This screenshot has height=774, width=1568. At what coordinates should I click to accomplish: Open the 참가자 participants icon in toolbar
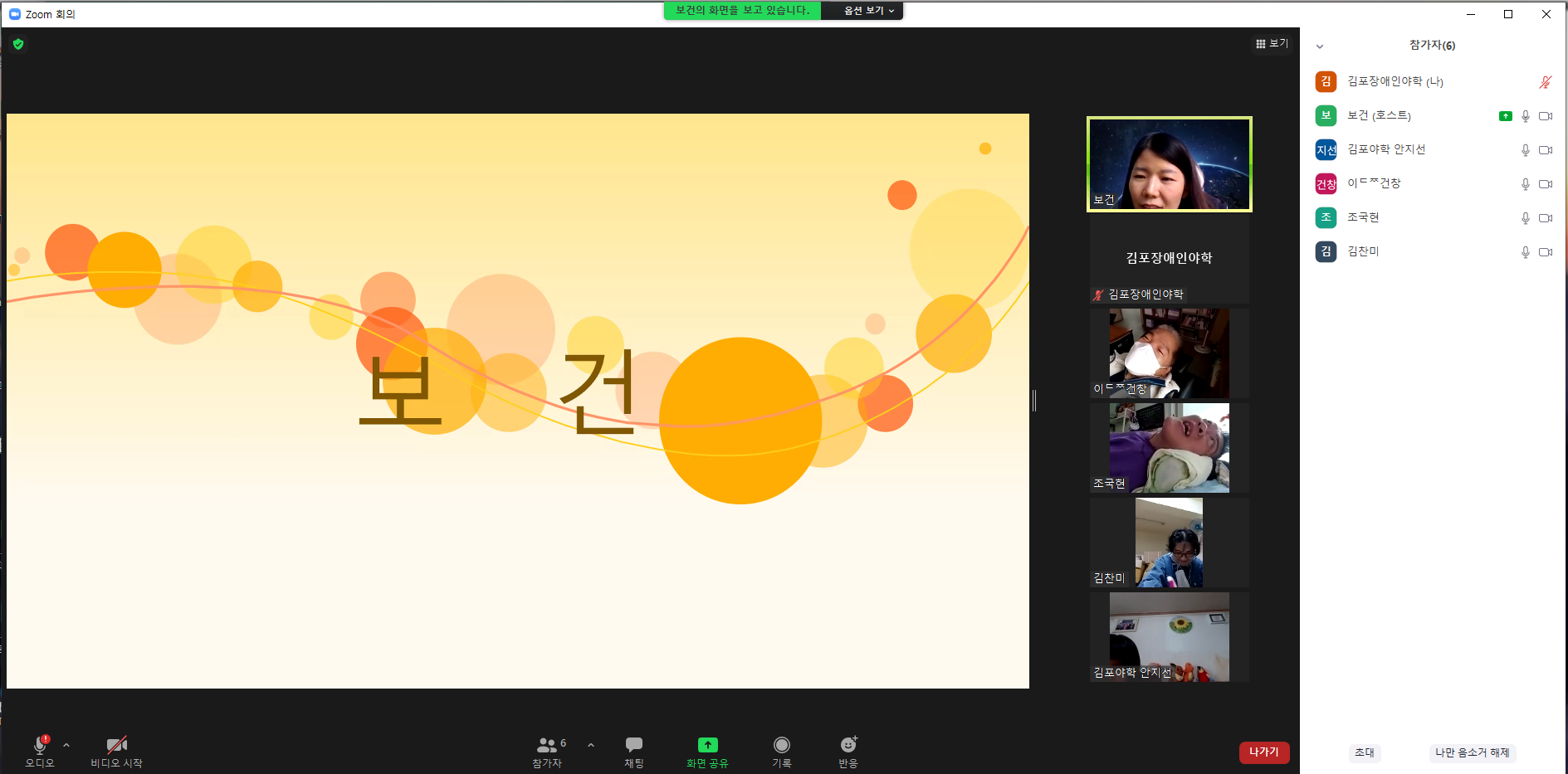(548, 744)
